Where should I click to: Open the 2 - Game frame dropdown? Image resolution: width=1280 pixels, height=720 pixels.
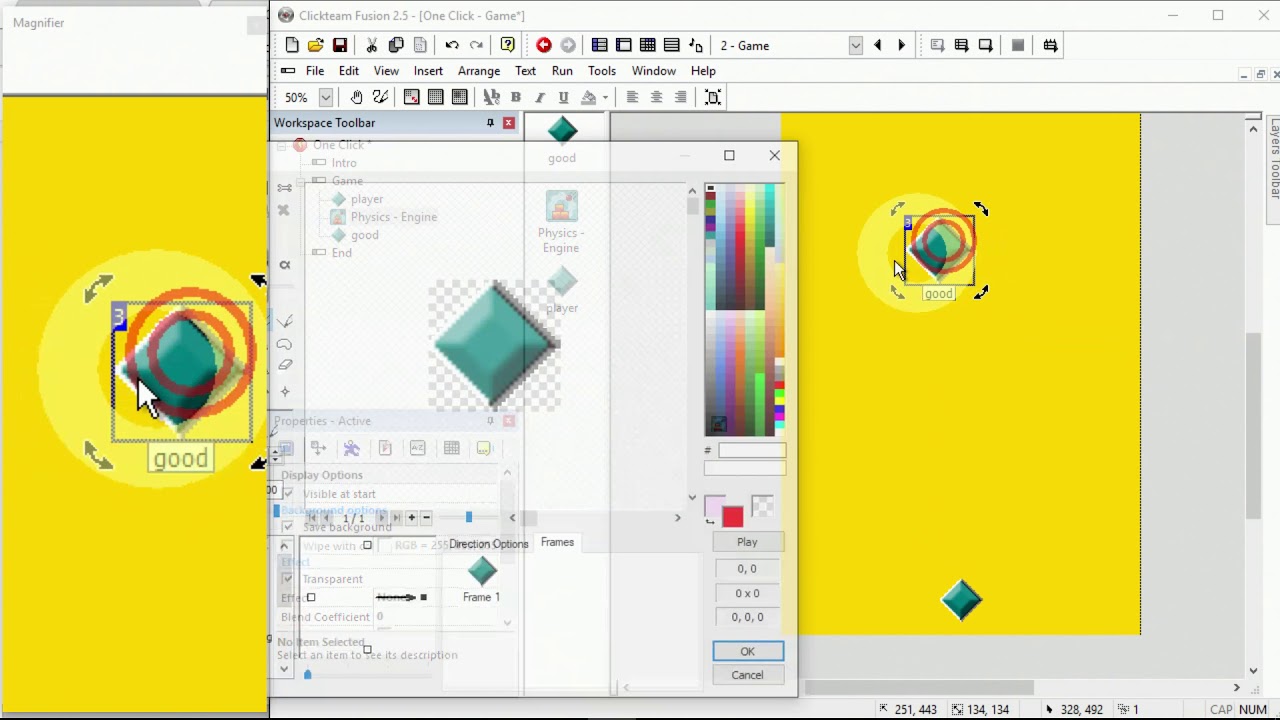coord(855,45)
